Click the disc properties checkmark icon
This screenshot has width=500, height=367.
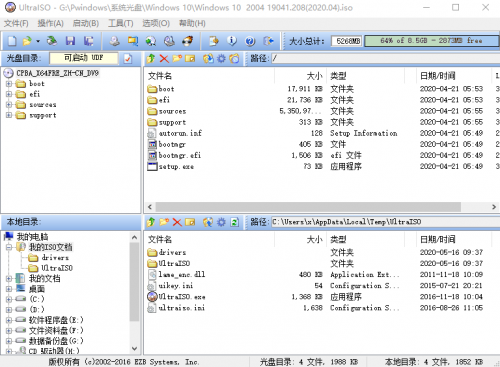(128, 59)
